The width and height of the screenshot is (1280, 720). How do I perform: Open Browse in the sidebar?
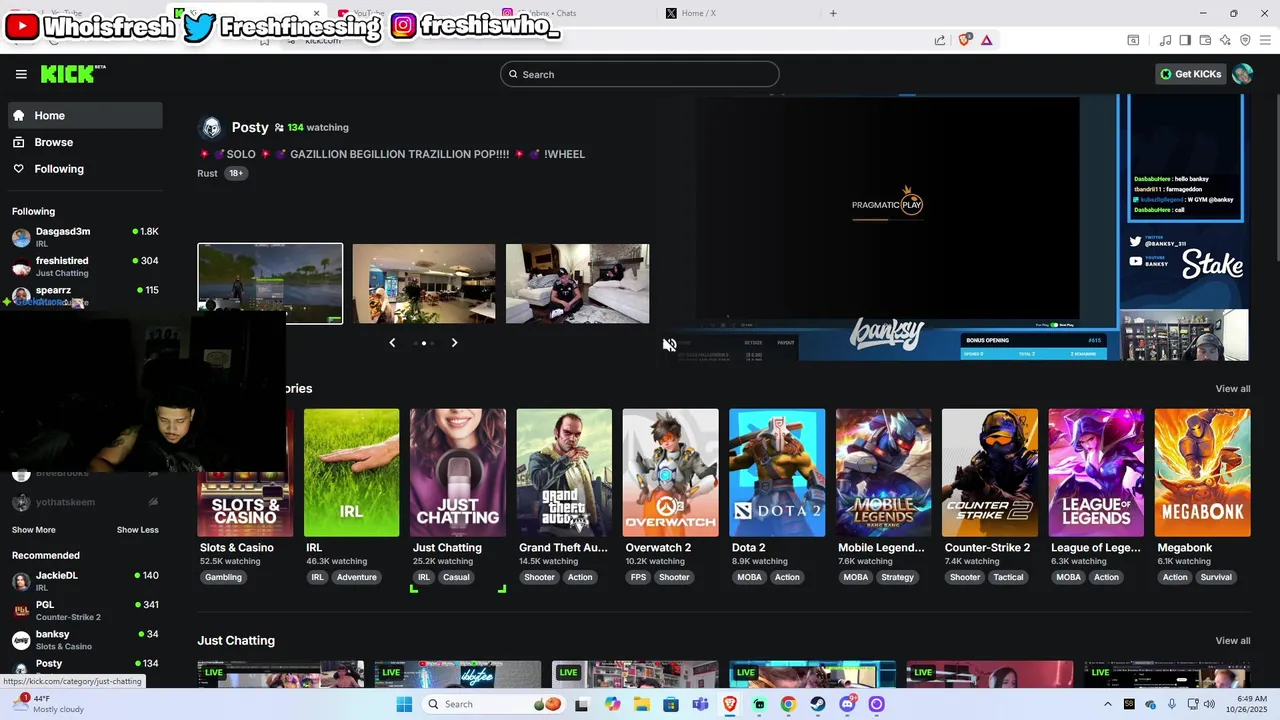86,142
